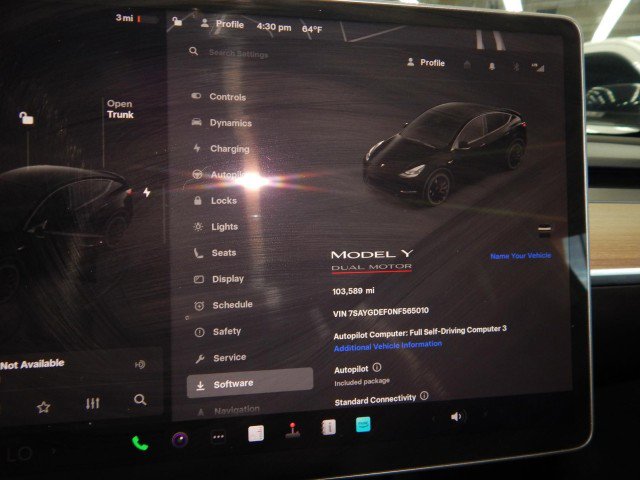Open the media equalizer sliders icon
640x480 pixels.
[93, 404]
